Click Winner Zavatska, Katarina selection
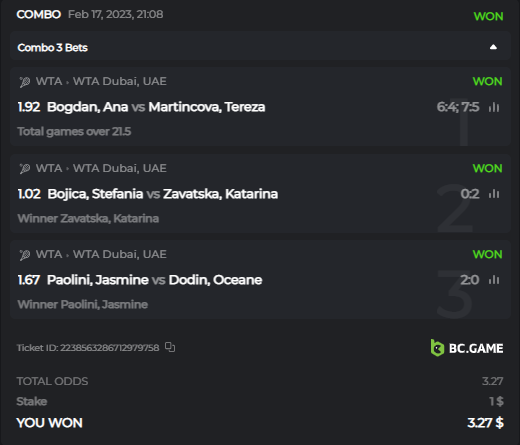Viewport: 520px width, 445px height. point(88,218)
